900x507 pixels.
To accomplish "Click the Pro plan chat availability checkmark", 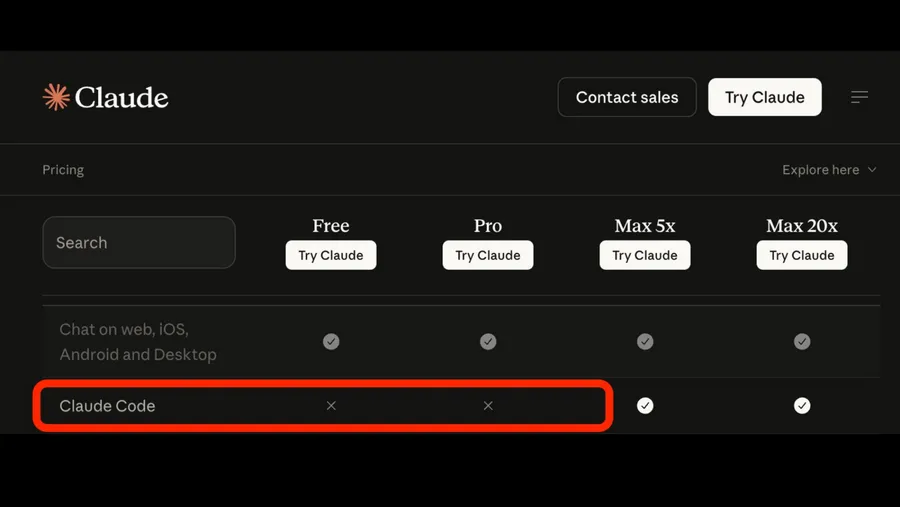I will pos(488,342).
